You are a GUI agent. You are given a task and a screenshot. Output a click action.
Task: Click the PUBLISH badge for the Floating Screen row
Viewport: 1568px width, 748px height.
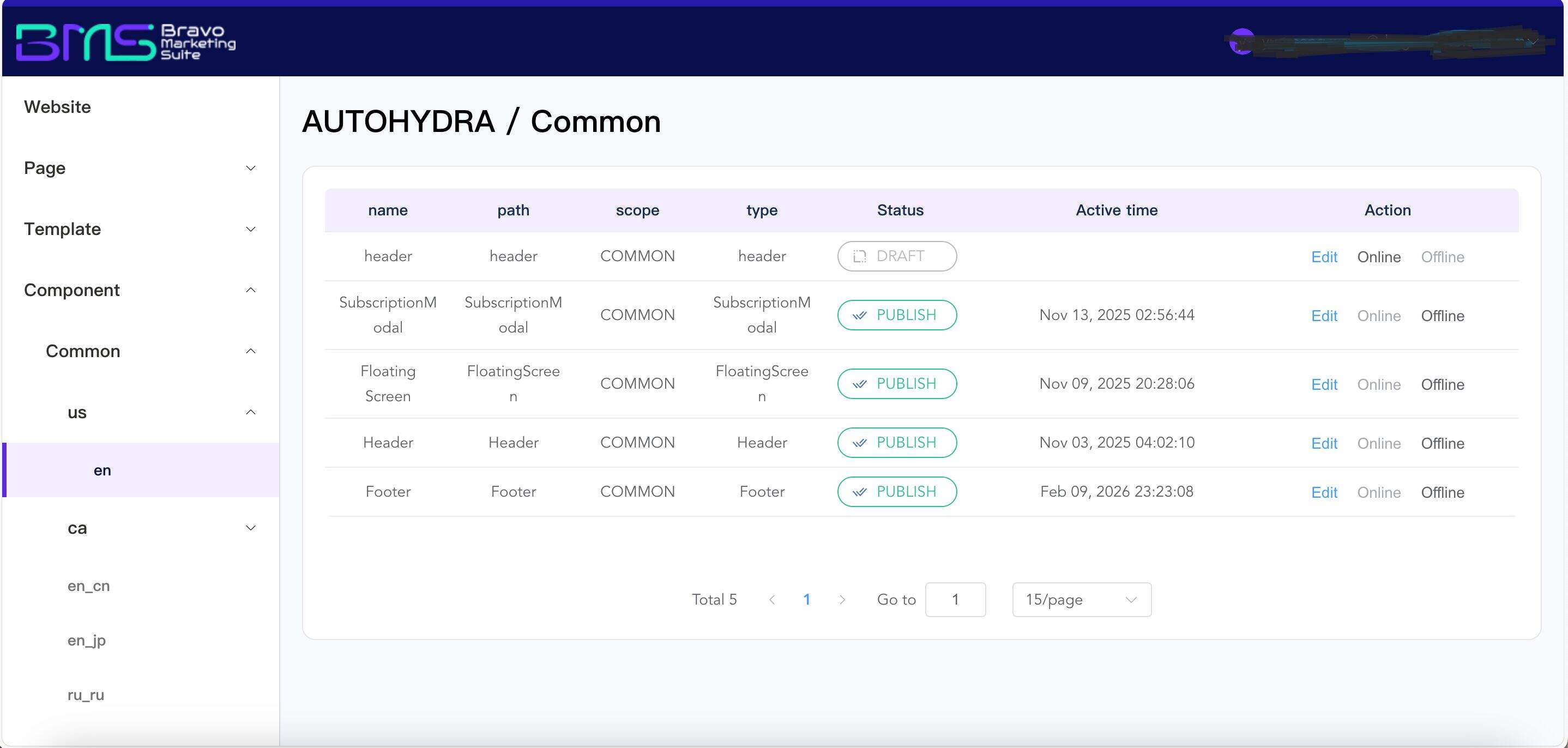click(897, 384)
